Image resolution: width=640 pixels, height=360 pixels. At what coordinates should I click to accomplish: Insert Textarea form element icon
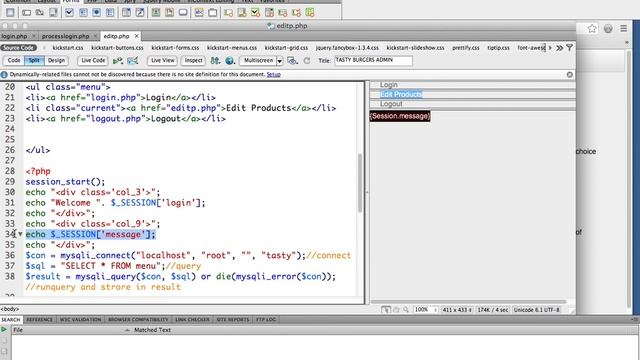53,13
